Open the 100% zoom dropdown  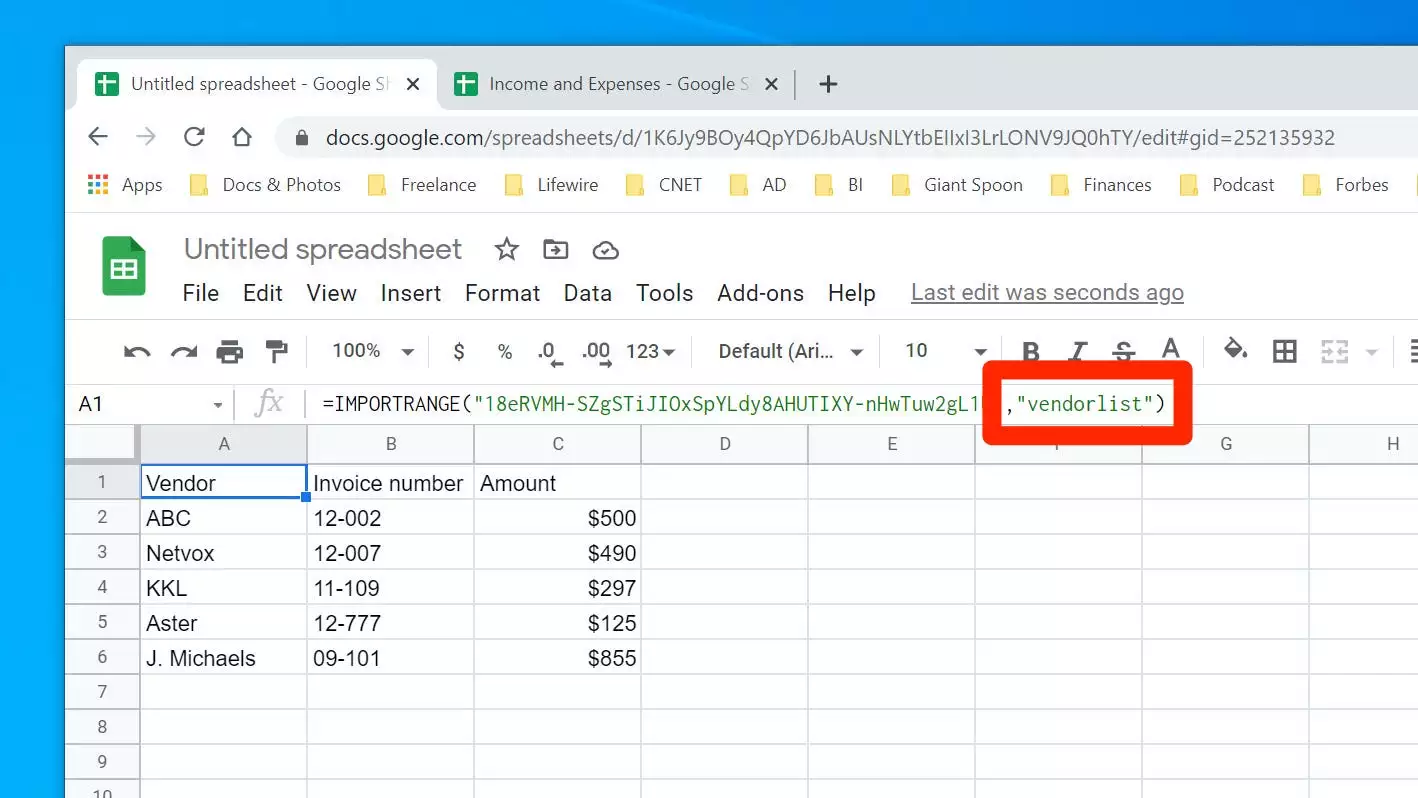click(372, 351)
